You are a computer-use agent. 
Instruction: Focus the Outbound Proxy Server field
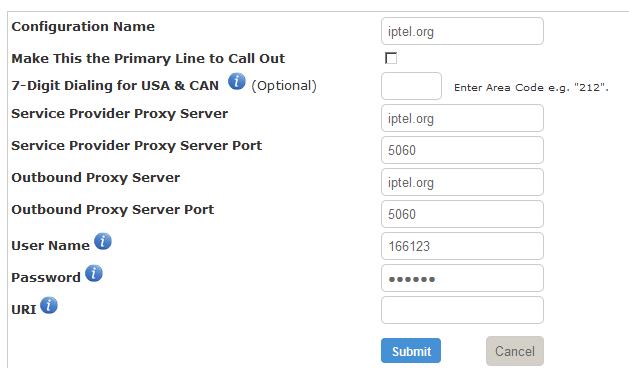point(462,182)
